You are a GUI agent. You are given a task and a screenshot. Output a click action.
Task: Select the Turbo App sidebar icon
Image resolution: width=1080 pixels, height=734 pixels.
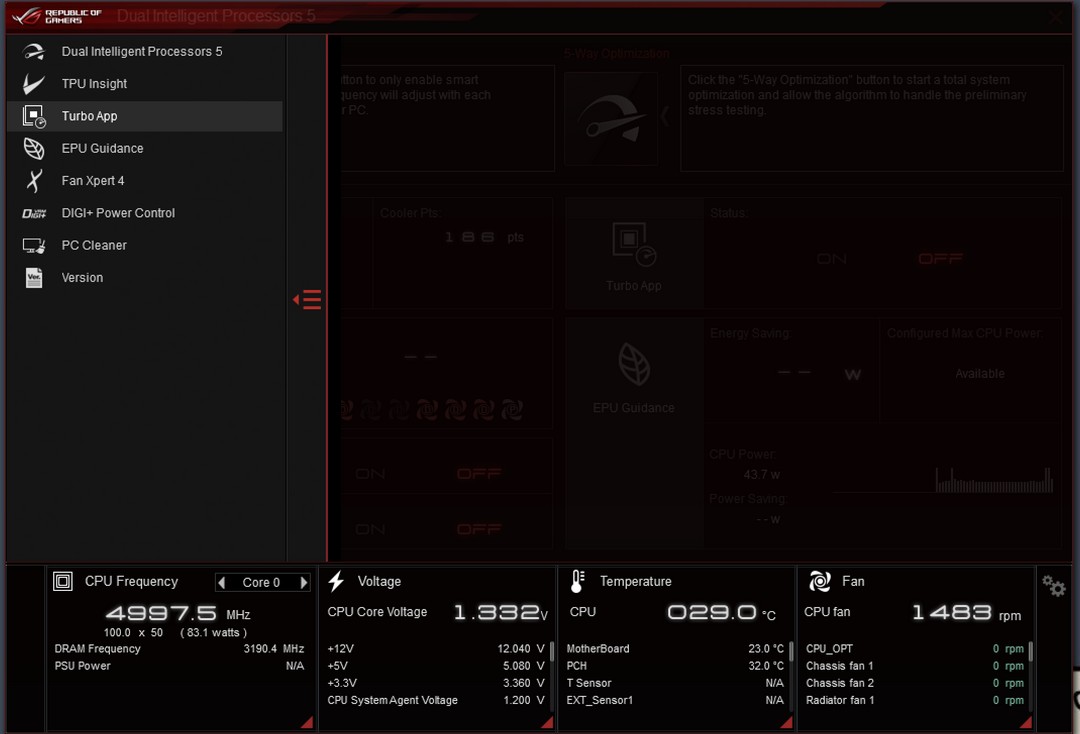pos(34,116)
